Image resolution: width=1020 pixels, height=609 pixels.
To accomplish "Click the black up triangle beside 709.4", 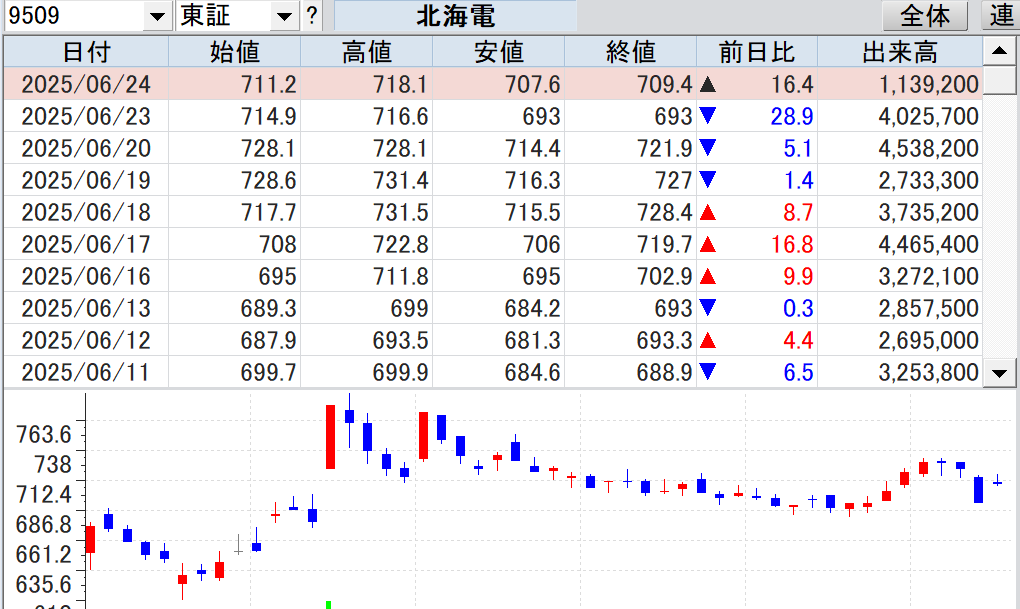I will tap(708, 84).
